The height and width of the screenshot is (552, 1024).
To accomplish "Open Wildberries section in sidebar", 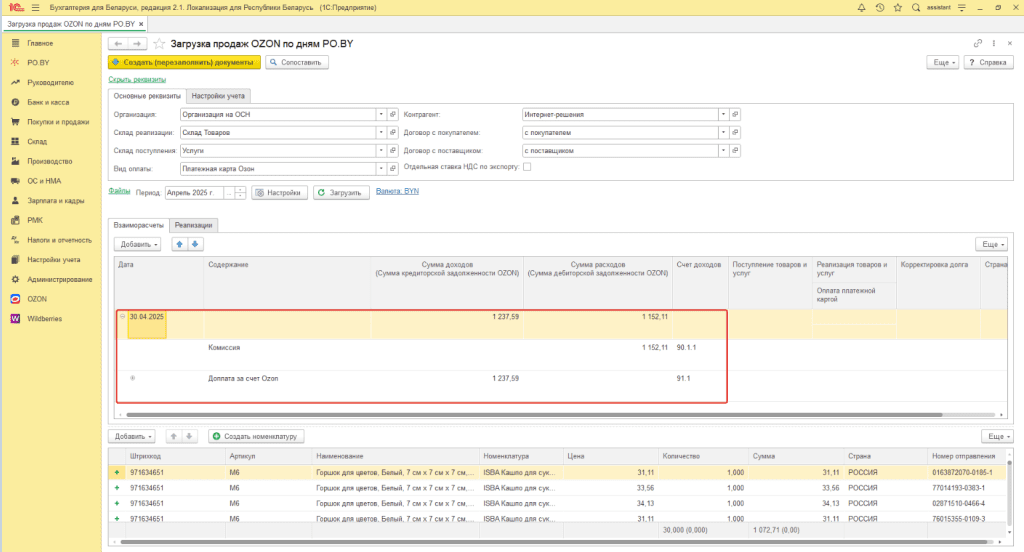I will 44,319.
